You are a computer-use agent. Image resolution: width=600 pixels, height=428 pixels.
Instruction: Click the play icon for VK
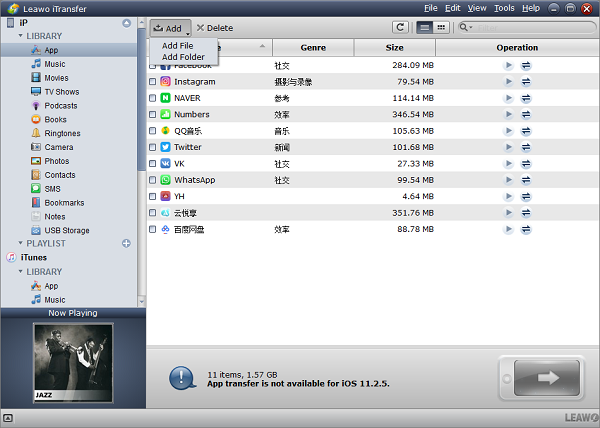508,164
